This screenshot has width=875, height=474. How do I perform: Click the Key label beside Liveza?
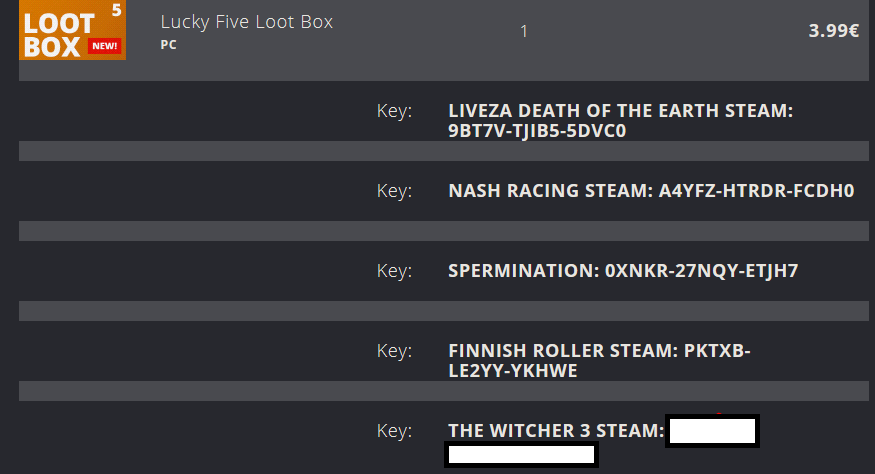point(394,111)
